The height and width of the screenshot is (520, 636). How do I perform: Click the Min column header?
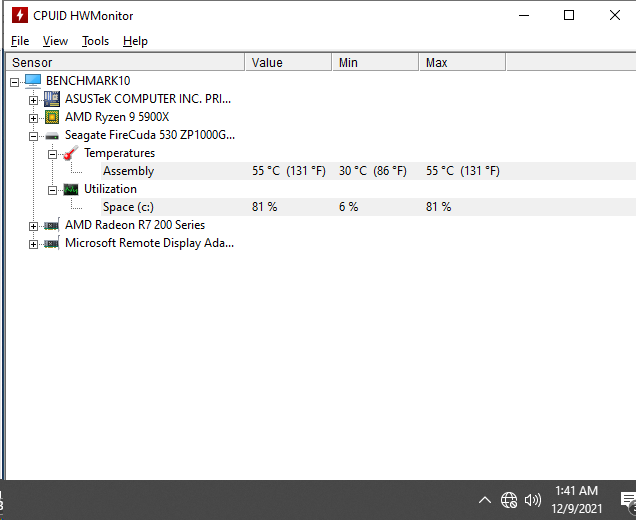[376, 62]
